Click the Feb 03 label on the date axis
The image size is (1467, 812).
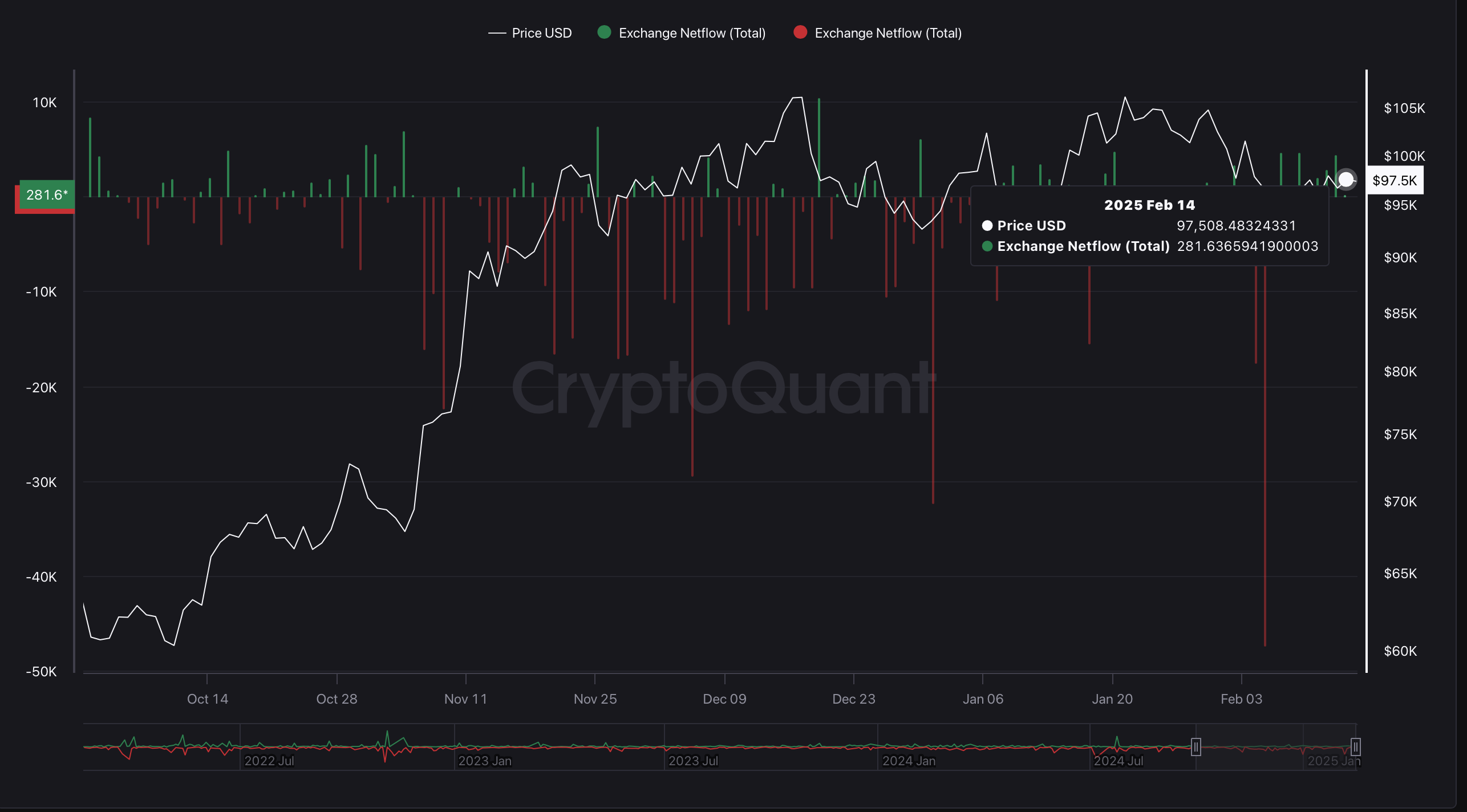pos(1242,698)
